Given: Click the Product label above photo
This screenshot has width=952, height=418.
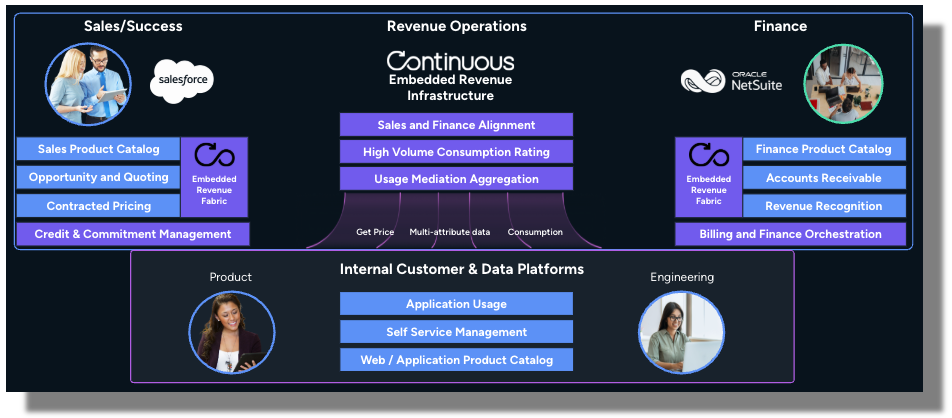Looking at the screenshot, I should [x=231, y=277].
